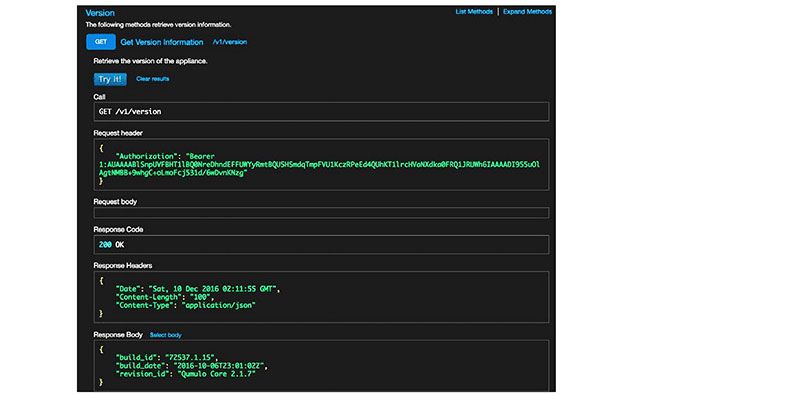Open List Methods link
This screenshot has width=800, height=395.
(x=474, y=12)
